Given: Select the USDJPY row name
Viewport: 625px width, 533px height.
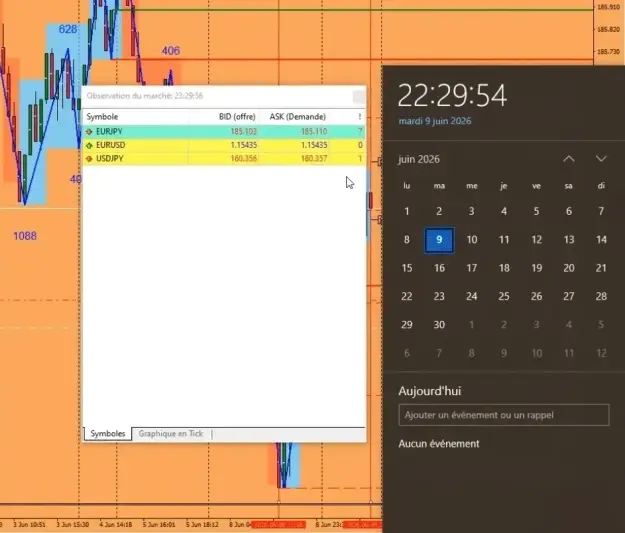Looking at the screenshot, I should (110, 159).
